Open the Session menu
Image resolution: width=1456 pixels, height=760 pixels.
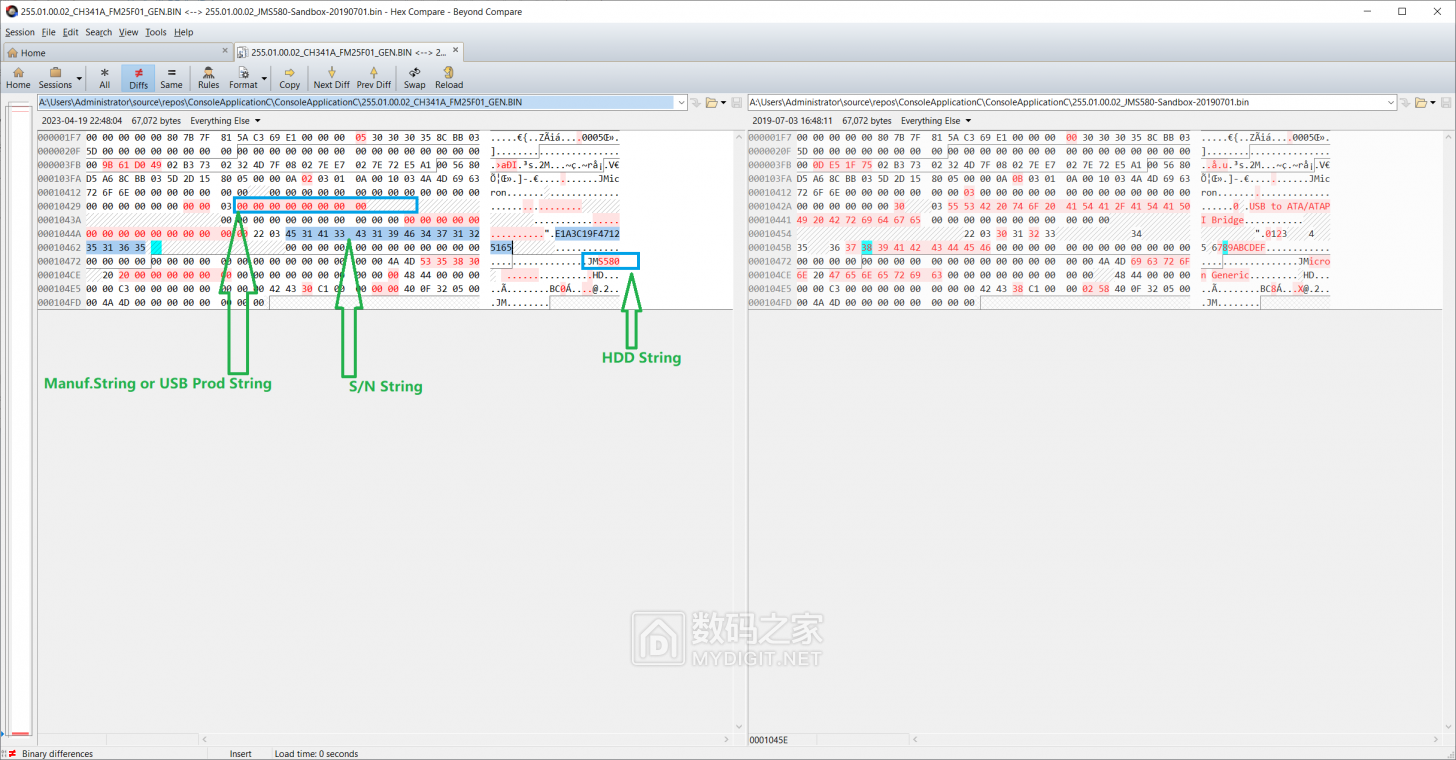pyautogui.click(x=20, y=32)
